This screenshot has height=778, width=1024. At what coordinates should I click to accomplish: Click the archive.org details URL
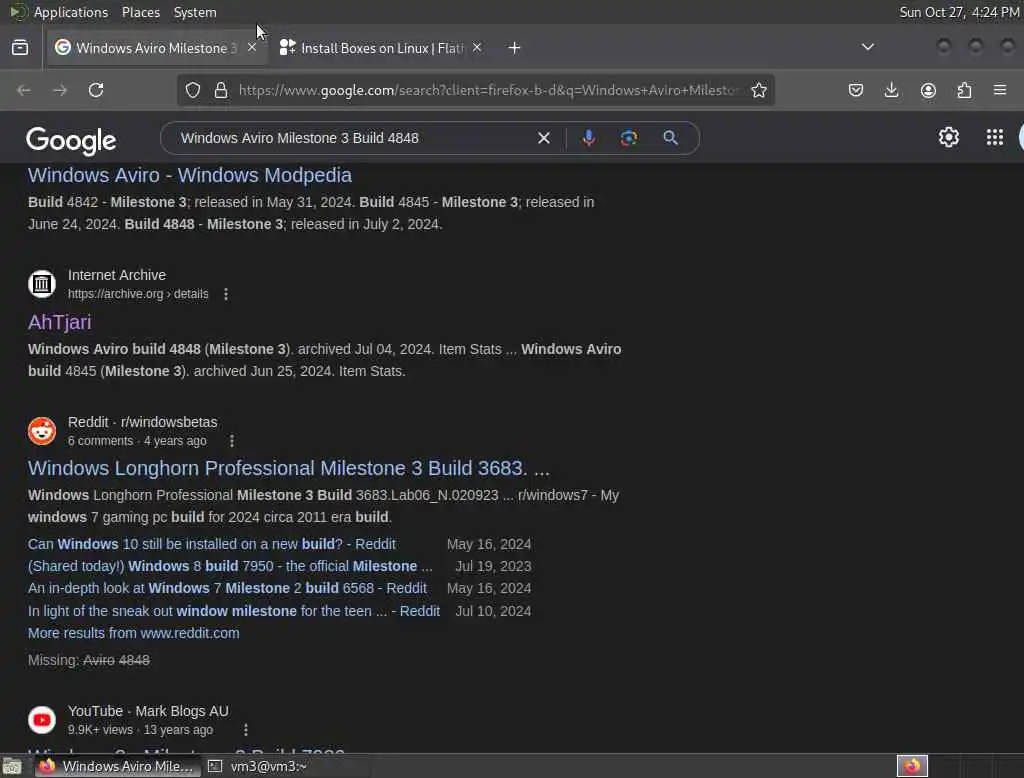pos(138,294)
